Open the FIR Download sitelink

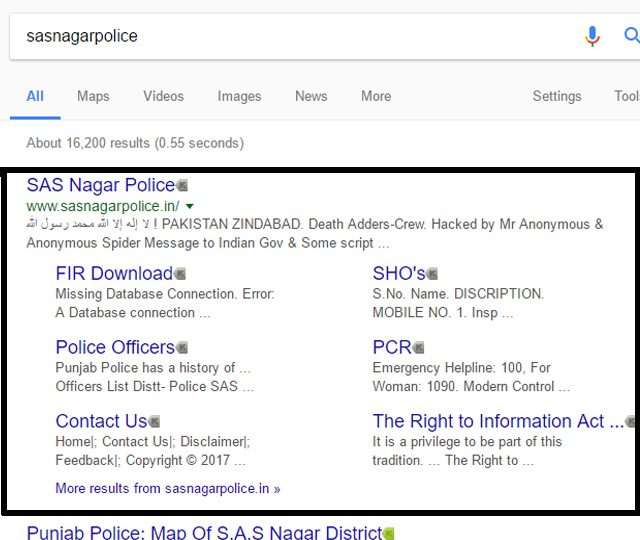point(114,273)
